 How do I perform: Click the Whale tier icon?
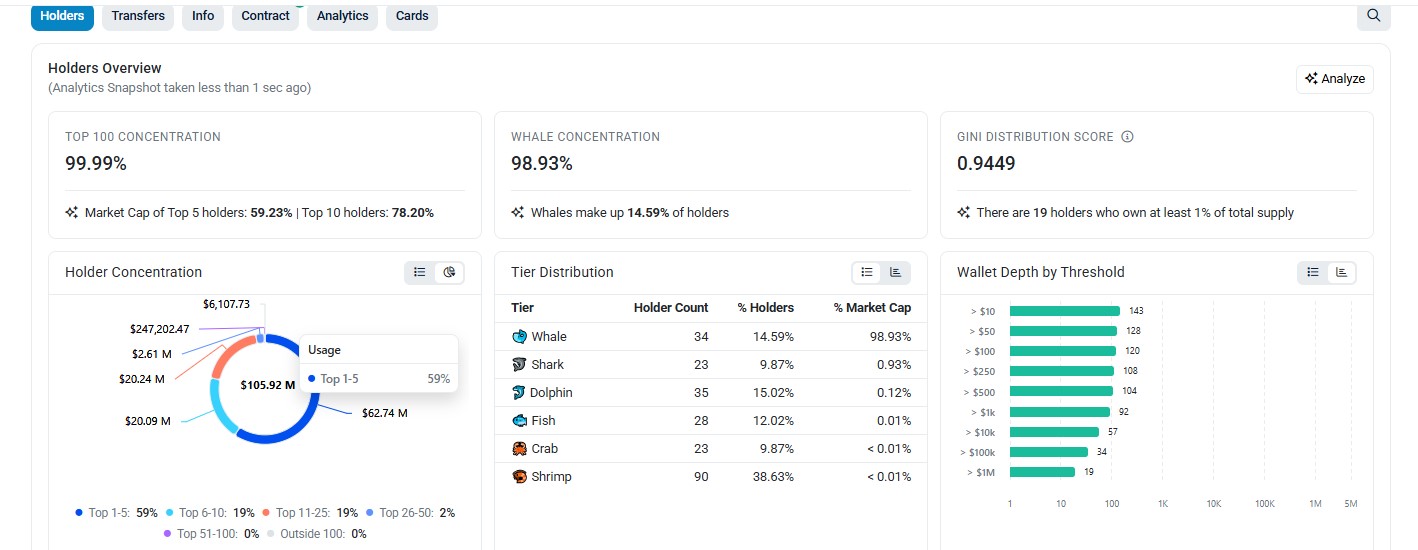click(x=519, y=337)
